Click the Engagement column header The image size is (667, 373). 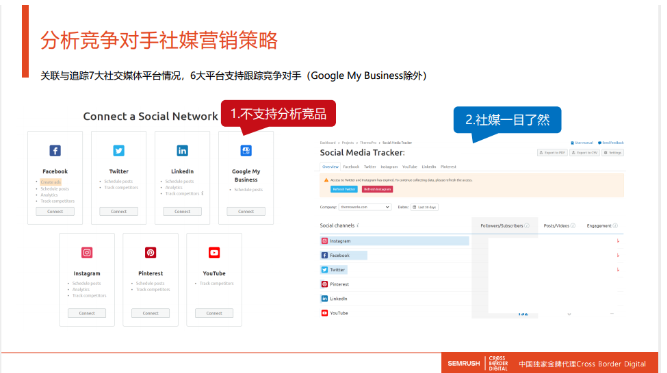599,226
